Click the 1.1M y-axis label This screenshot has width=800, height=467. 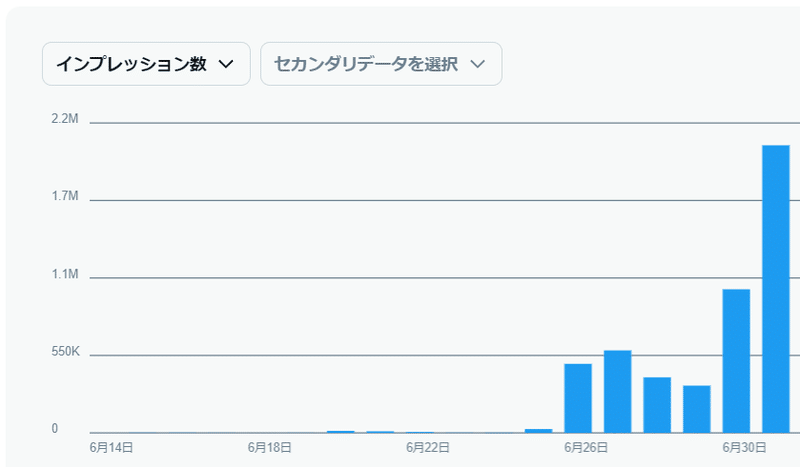pyautogui.click(x=65, y=274)
